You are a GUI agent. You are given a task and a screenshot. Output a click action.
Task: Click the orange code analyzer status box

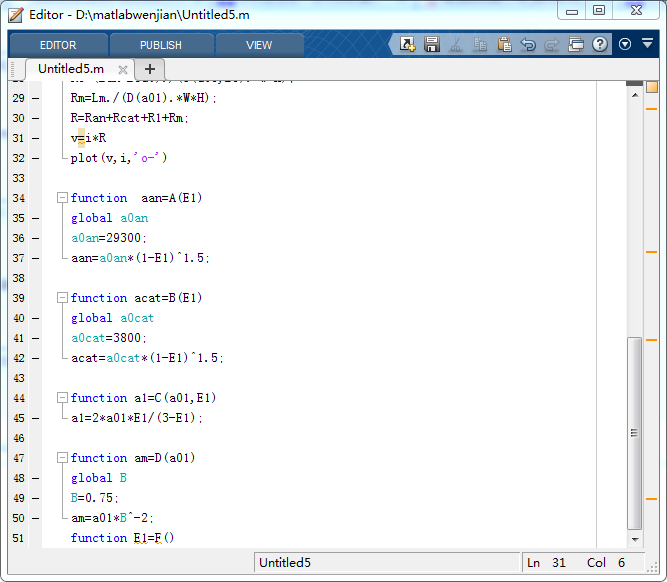pos(652,87)
